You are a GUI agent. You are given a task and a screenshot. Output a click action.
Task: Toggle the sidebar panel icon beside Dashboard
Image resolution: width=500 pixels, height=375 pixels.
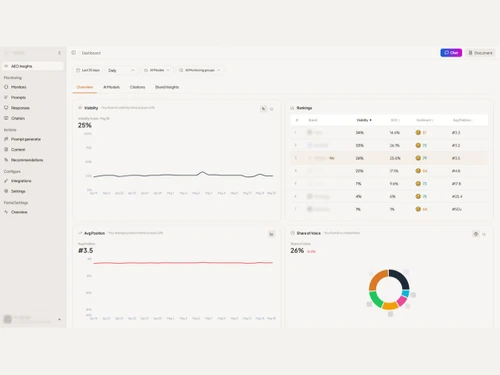click(74, 53)
